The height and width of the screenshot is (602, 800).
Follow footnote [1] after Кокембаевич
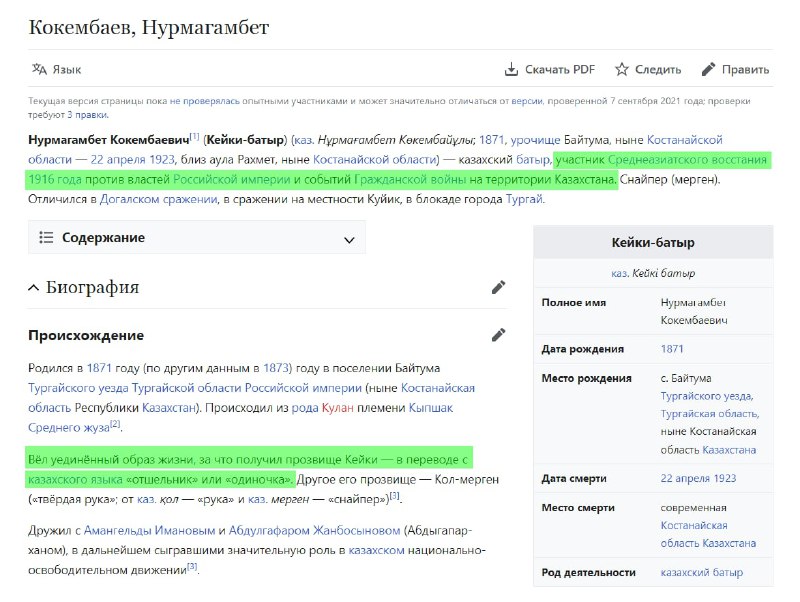coord(194,136)
